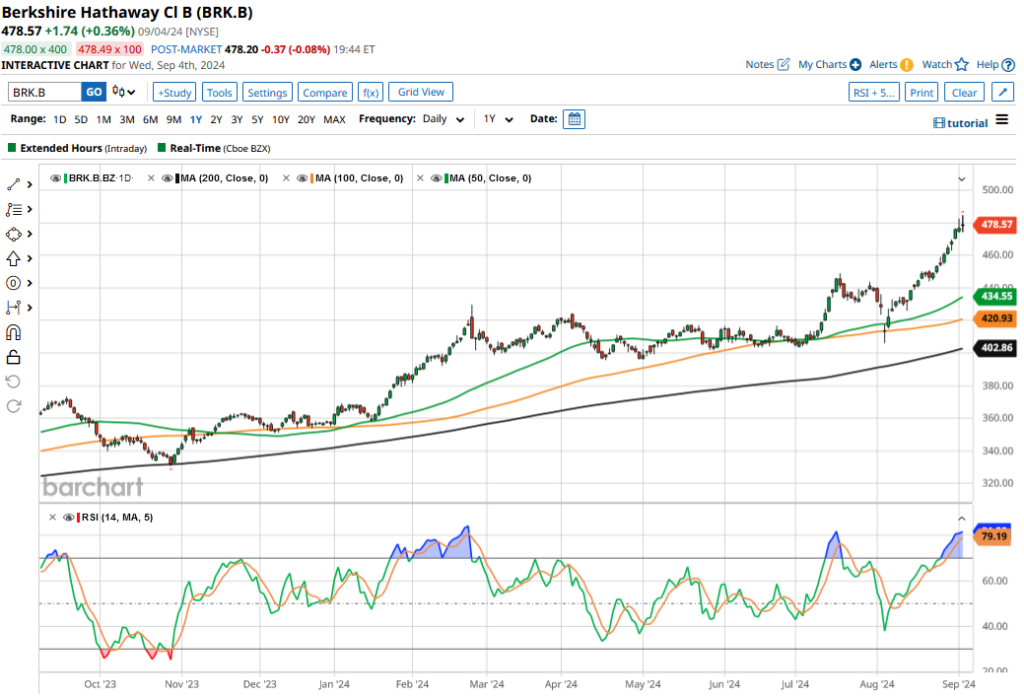
Task: Click the Alerts exclamation icon
Action: tap(906, 64)
